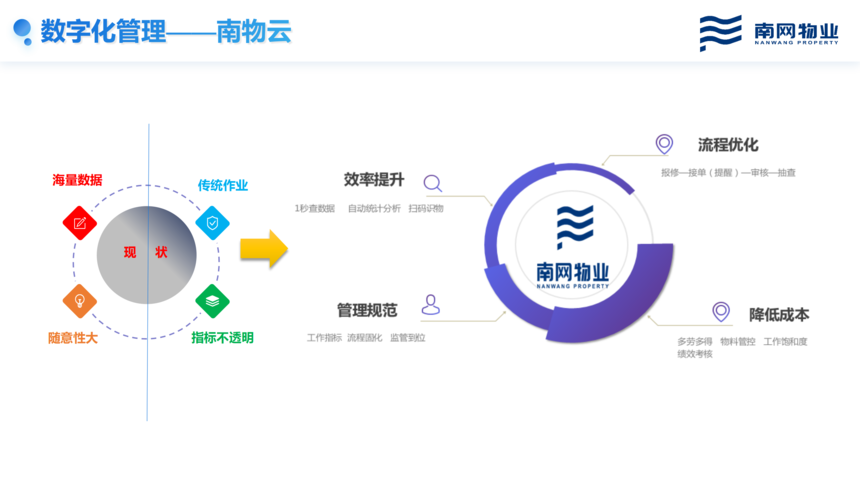Click the center ring 南网物业 logo

[573, 247]
